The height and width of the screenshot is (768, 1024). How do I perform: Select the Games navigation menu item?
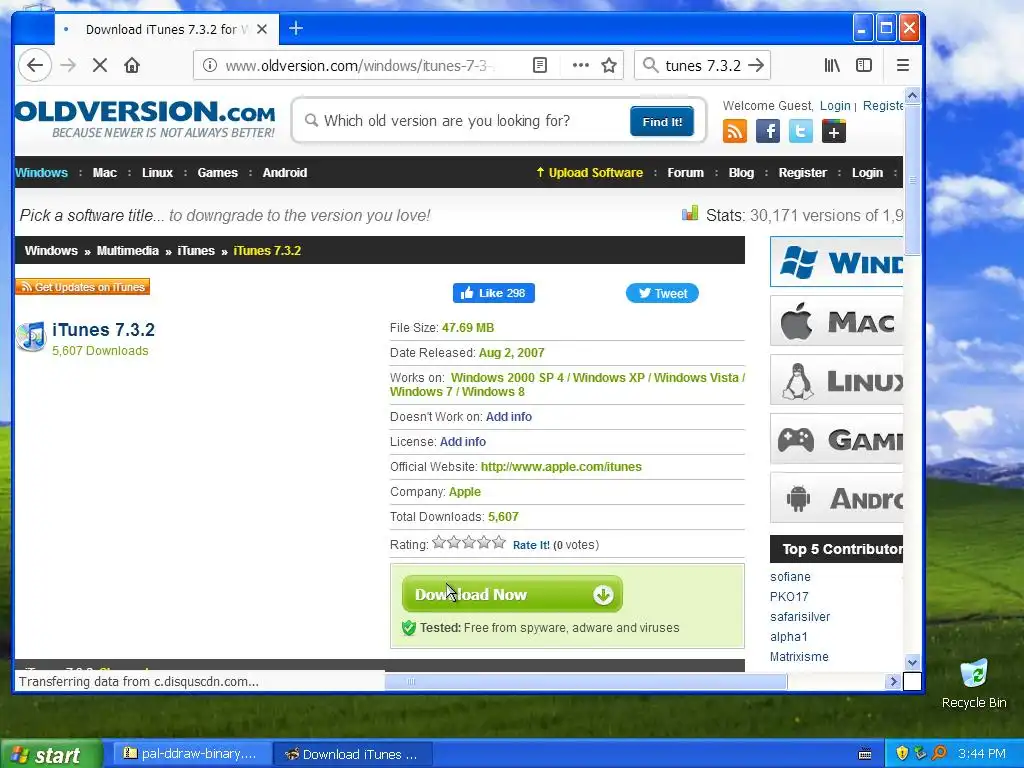pyautogui.click(x=217, y=173)
